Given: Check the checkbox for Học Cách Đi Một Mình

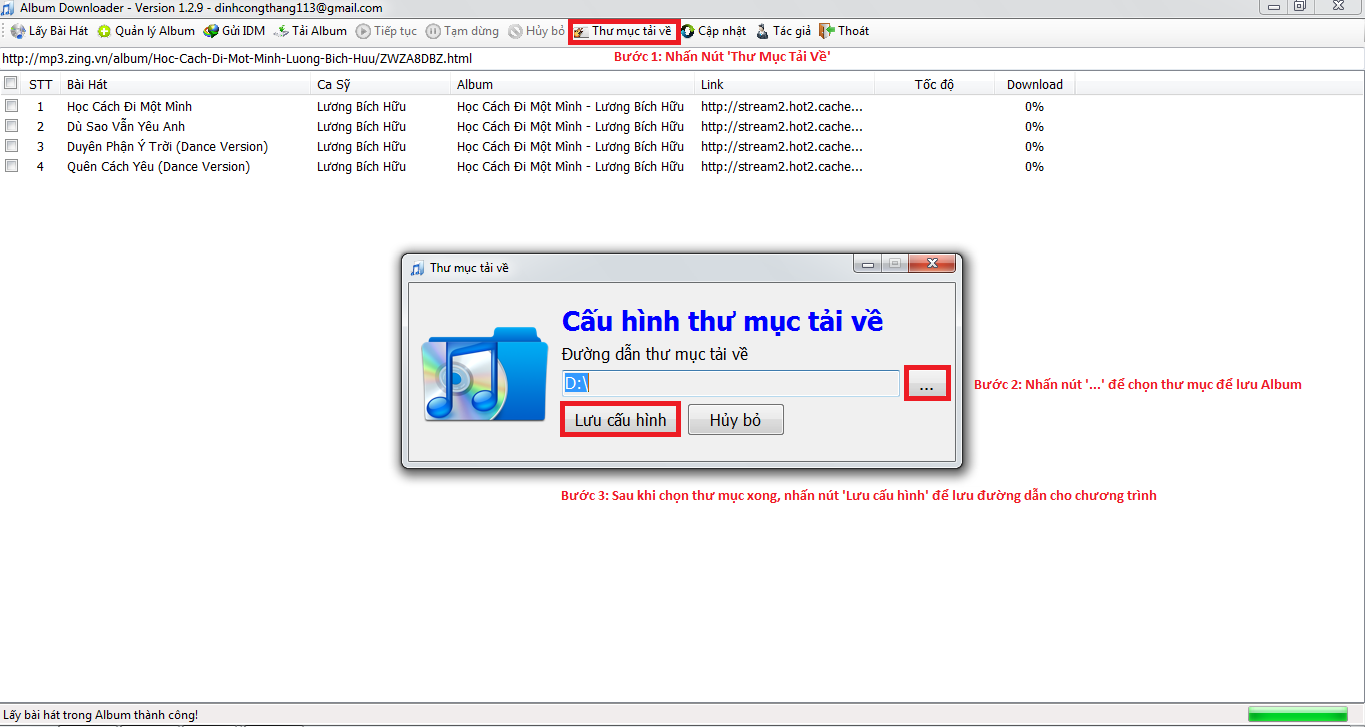Looking at the screenshot, I should pyautogui.click(x=11, y=105).
